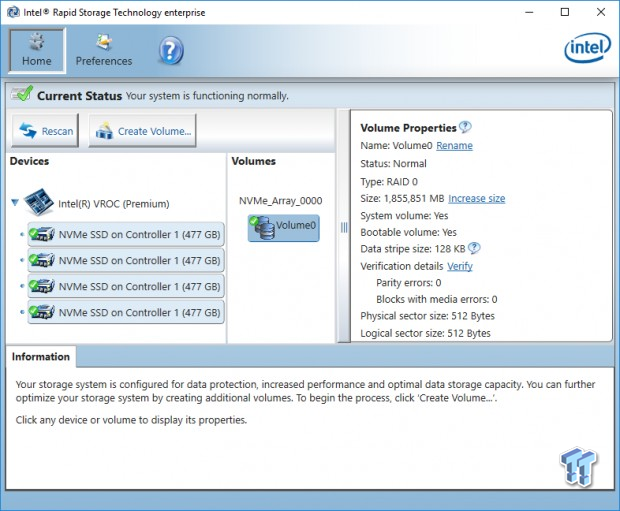Click the Increase size link
This screenshot has width=620, height=511.
click(x=476, y=199)
